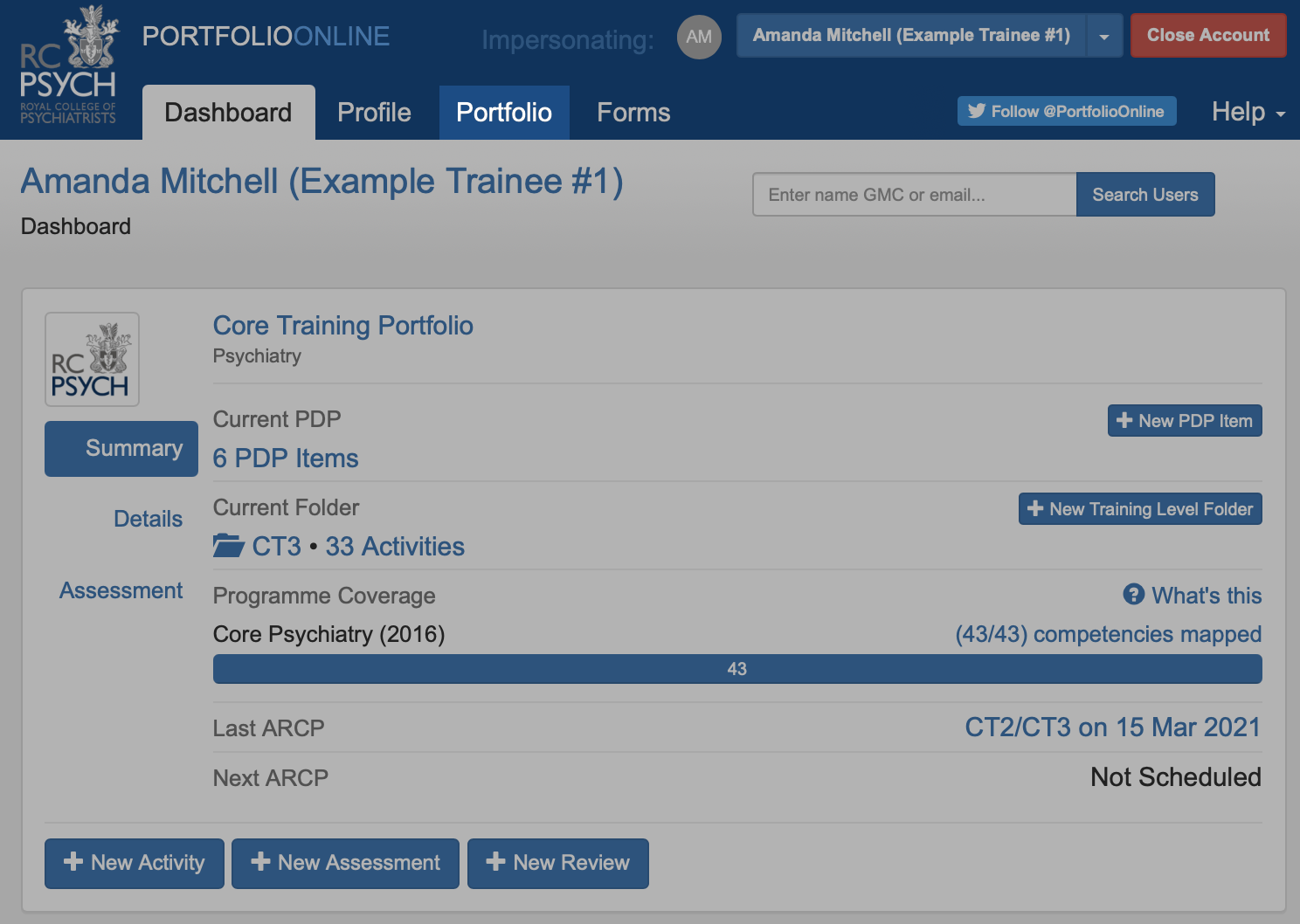Image resolution: width=1300 pixels, height=924 pixels.
Task: Start a New Assessment
Action: tap(345, 863)
